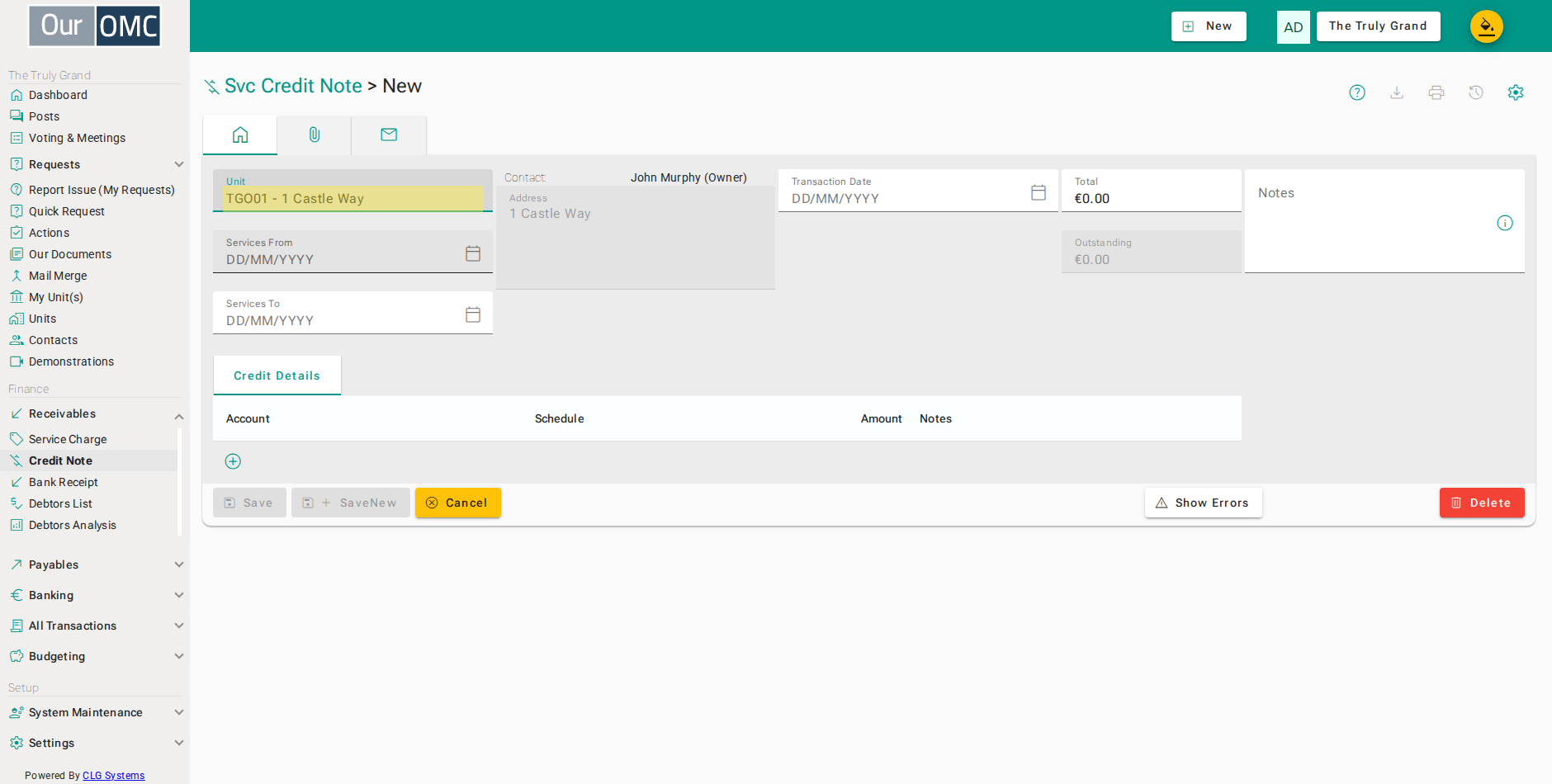Select the Credit Details tab
This screenshot has width=1552, height=784.
(277, 375)
